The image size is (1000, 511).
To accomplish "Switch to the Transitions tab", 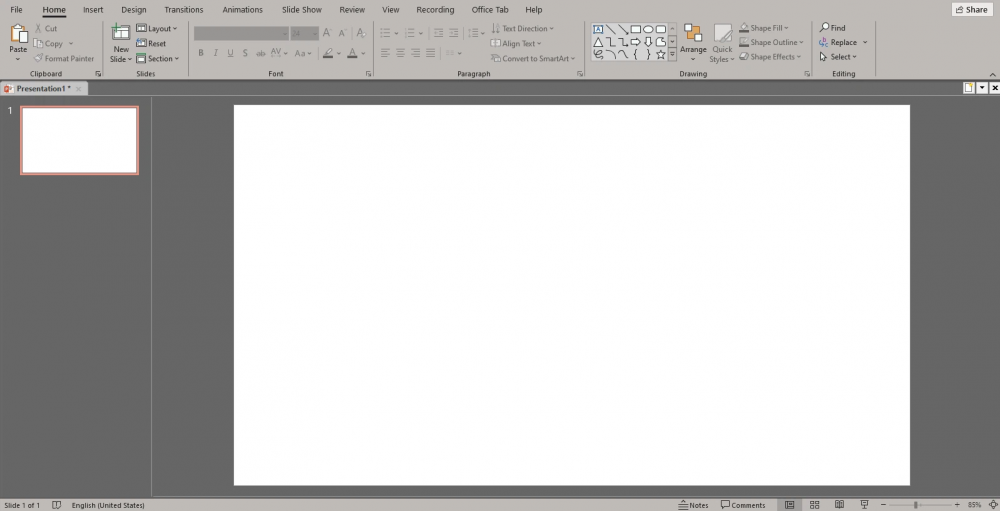I will pos(184,10).
